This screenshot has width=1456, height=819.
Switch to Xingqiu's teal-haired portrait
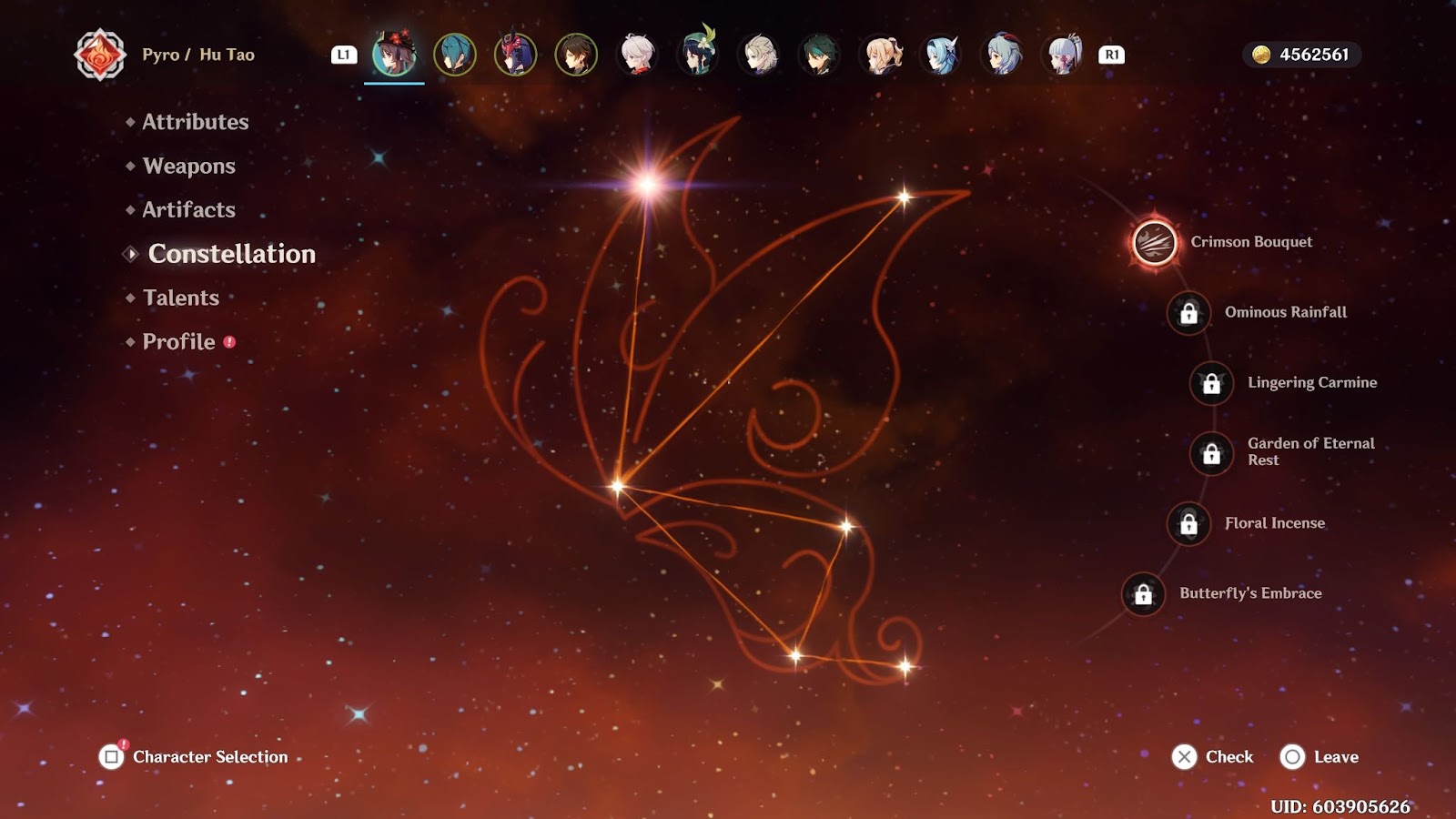455,55
